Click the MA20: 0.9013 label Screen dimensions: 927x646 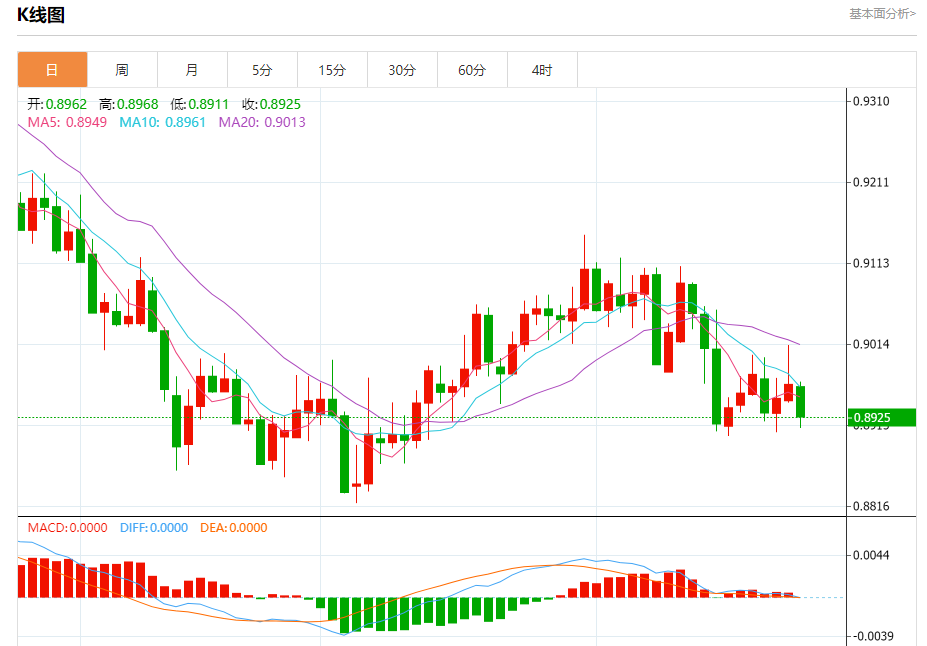click(262, 122)
